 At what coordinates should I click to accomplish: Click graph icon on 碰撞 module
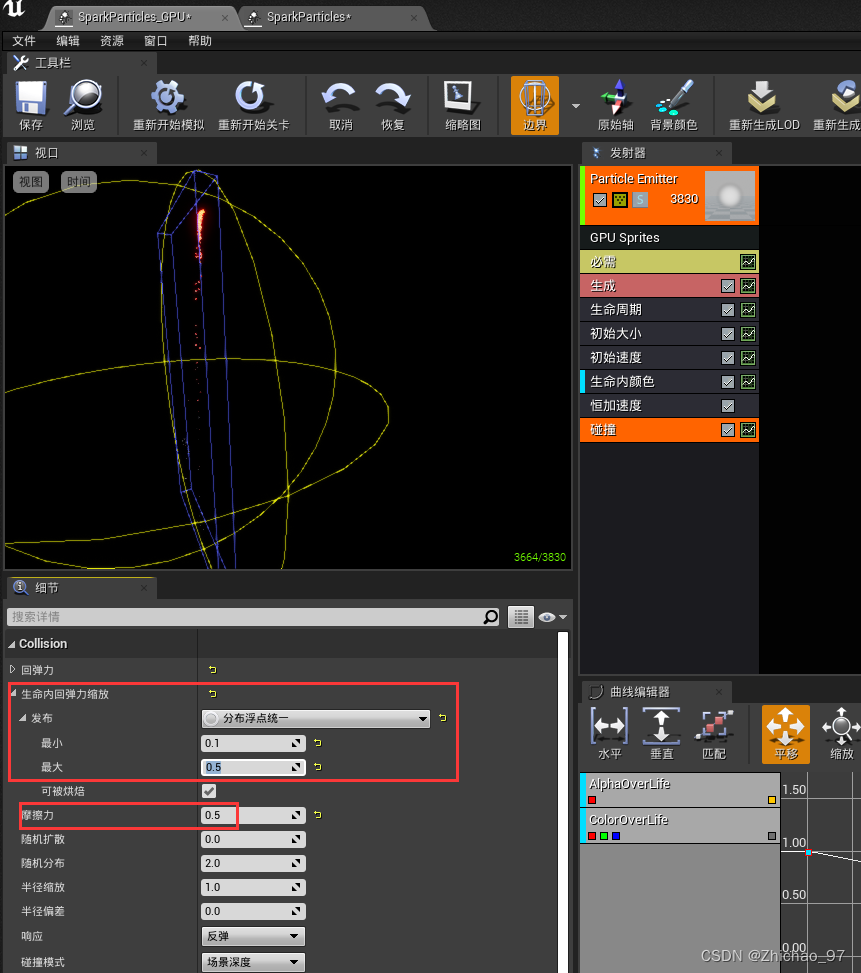pyautogui.click(x=748, y=430)
